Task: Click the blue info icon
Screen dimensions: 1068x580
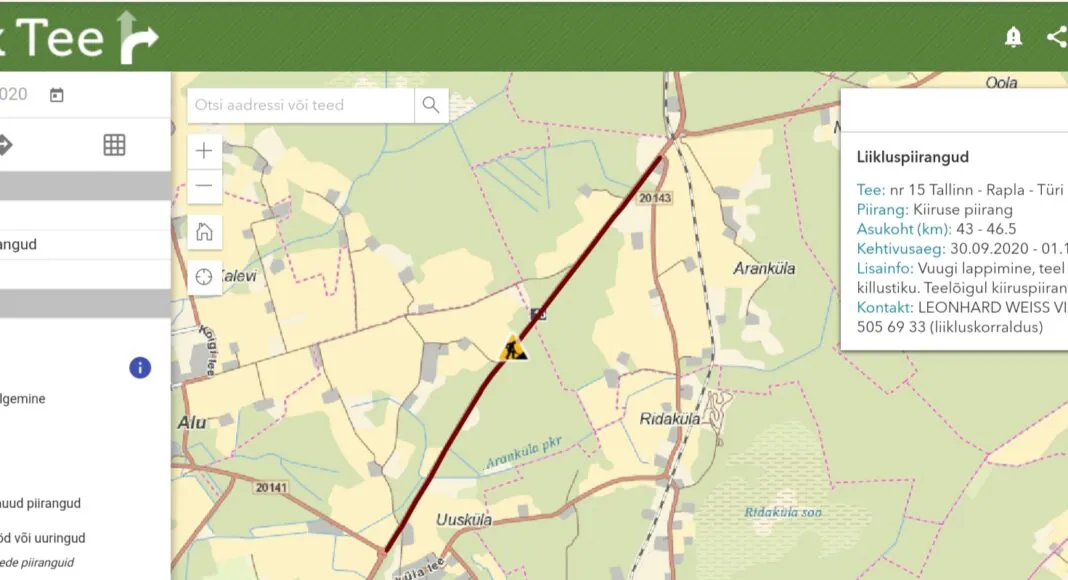Action: click(x=140, y=368)
